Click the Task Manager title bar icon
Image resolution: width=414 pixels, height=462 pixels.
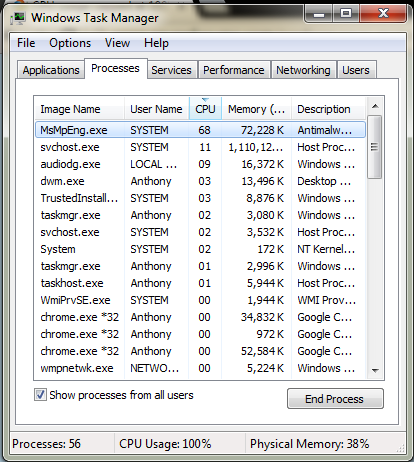coord(18,18)
